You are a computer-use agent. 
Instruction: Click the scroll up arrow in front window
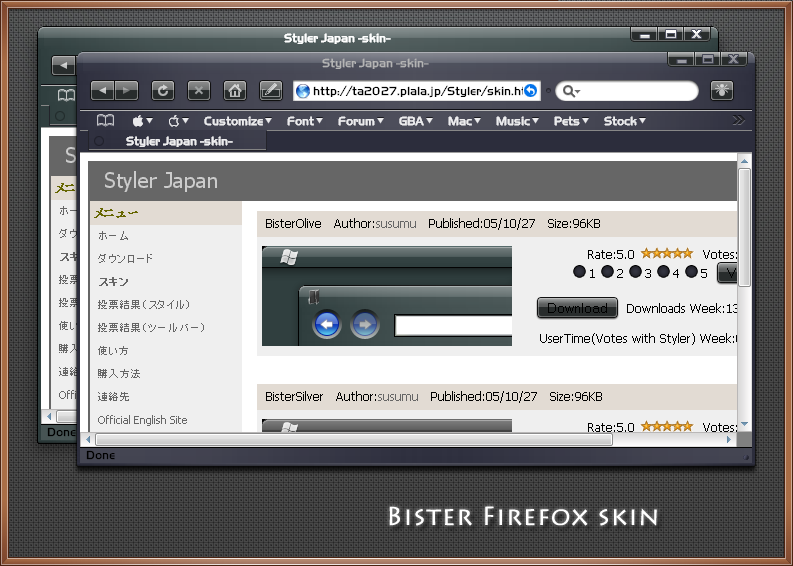pyautogui.click(x=744, y=161)
